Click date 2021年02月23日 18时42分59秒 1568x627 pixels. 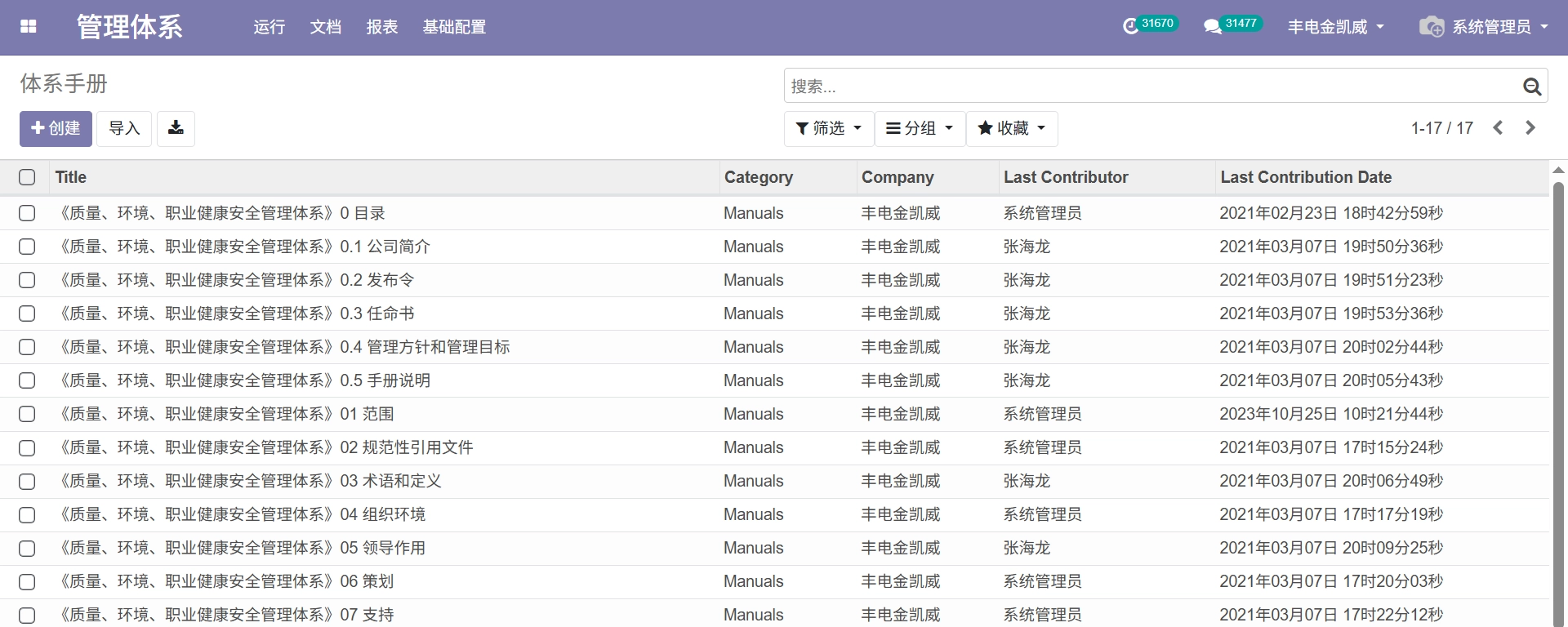pos(1331,213)
